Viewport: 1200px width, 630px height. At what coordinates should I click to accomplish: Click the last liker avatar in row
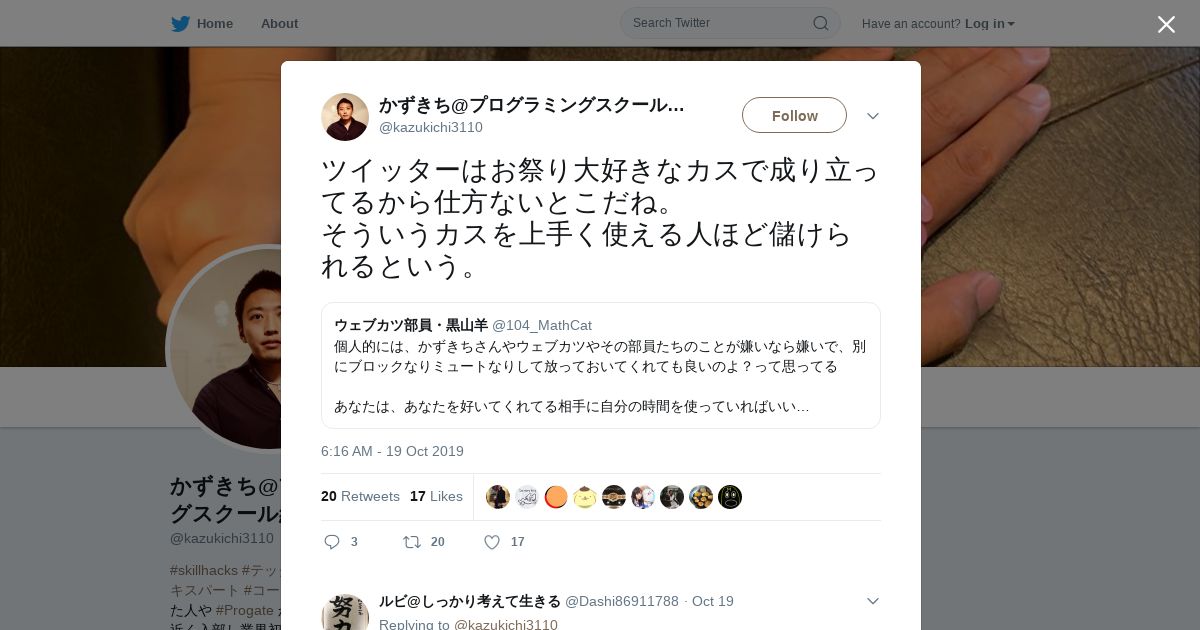pyautogui.click(x=730, y=497)
